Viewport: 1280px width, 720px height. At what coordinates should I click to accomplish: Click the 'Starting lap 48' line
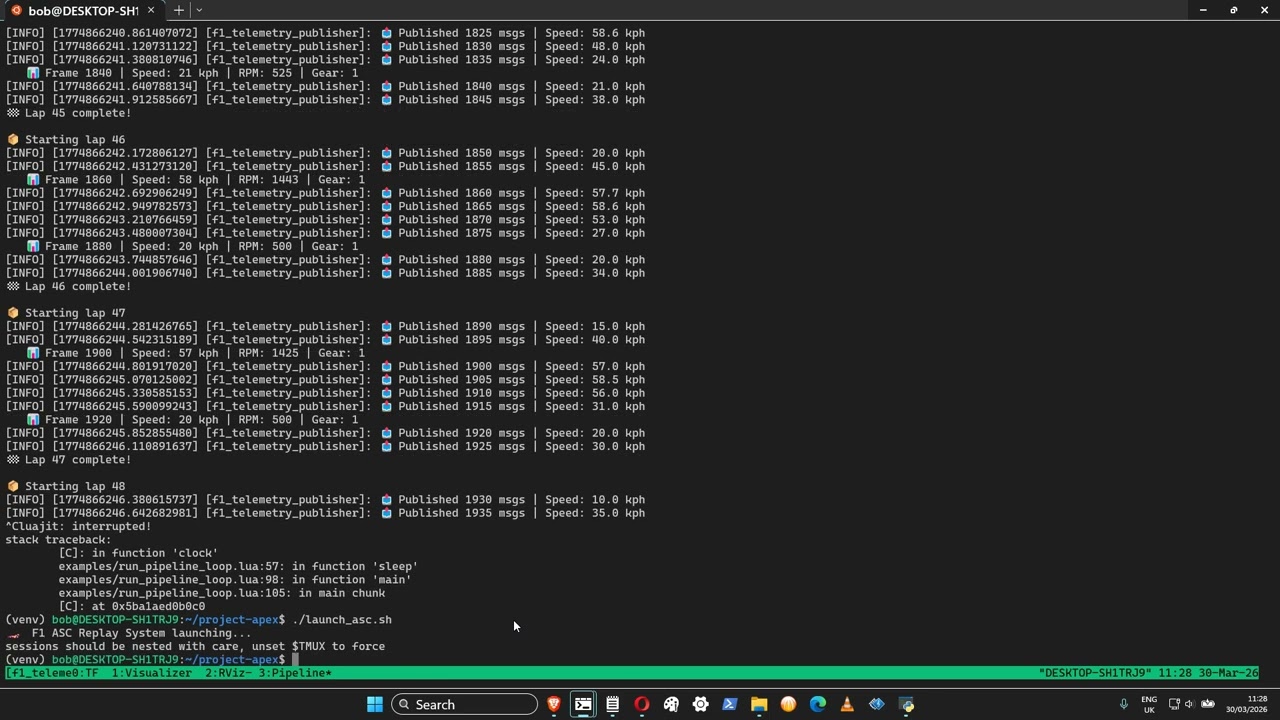pos(66,486)
